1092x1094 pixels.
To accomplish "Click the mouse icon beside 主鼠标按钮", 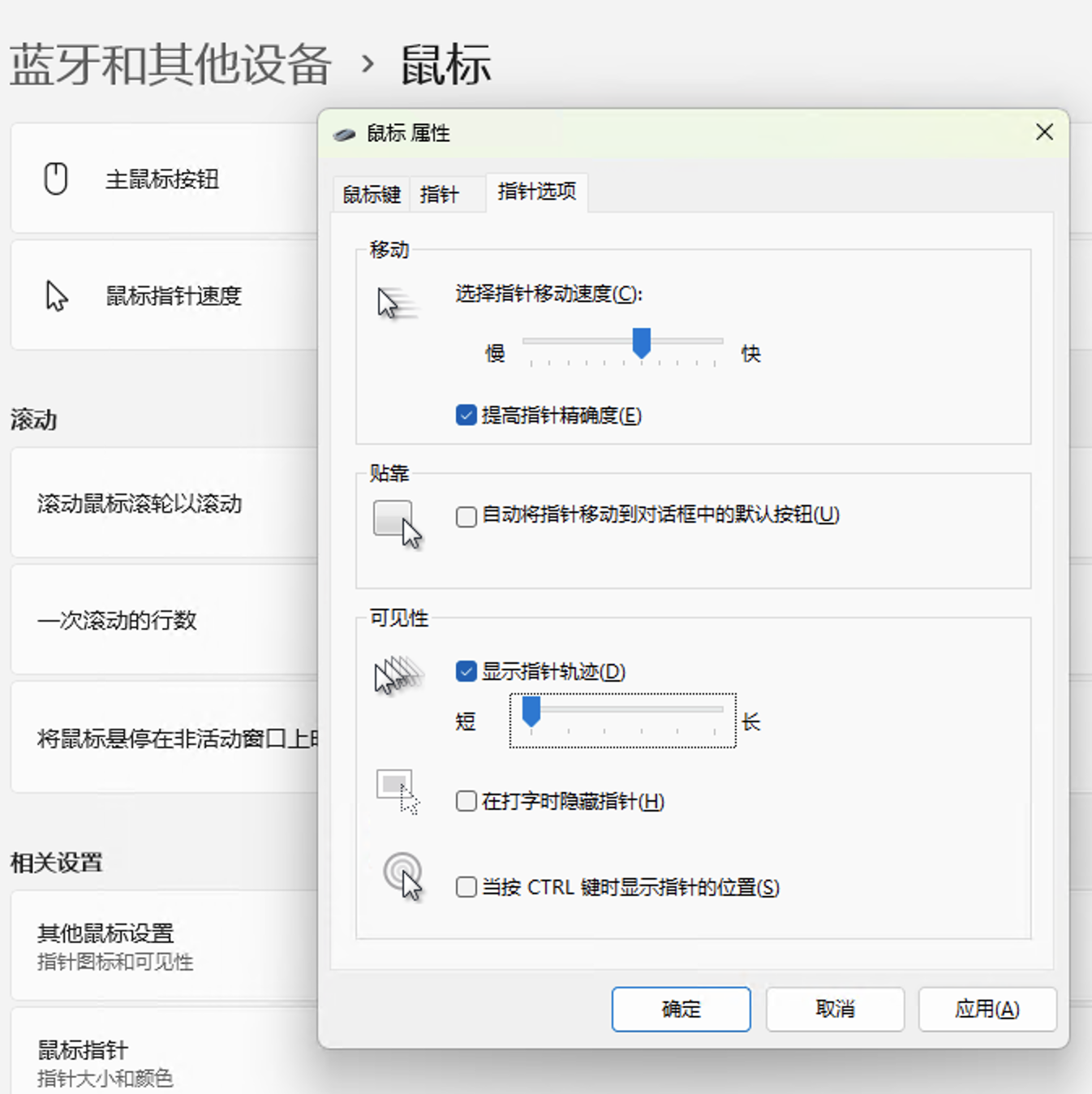I will click(55, 179).
